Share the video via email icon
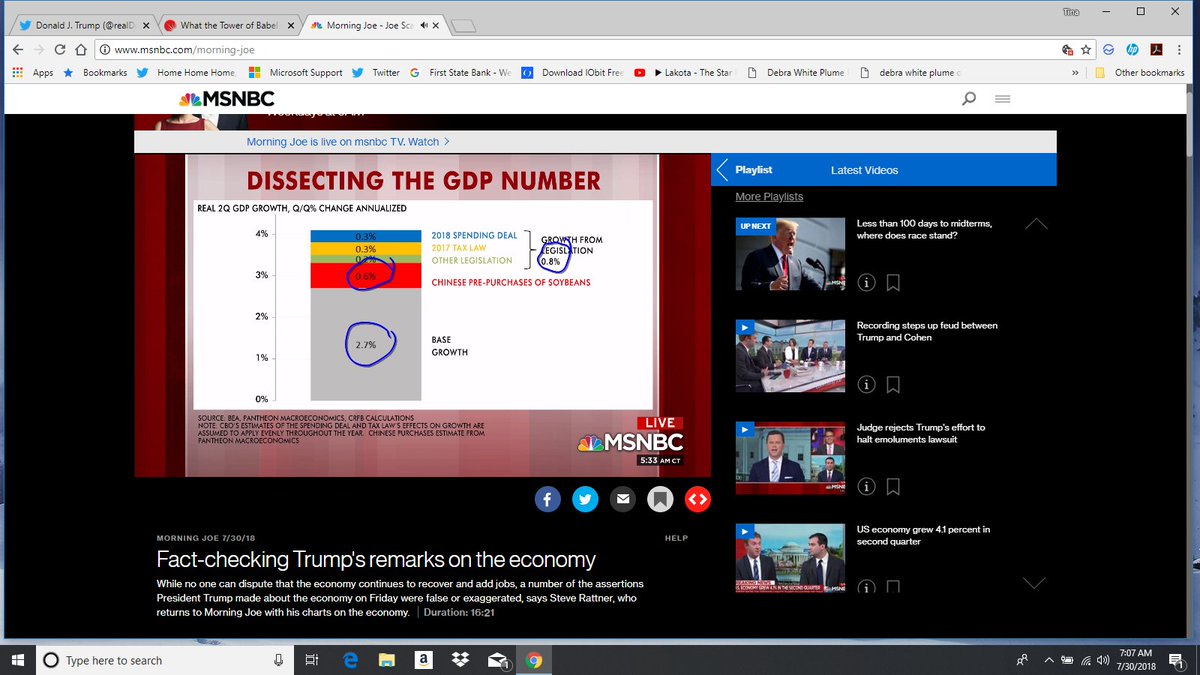Image resolution: width=1200 pixels, height=675 pixels. tap(622, 498)
